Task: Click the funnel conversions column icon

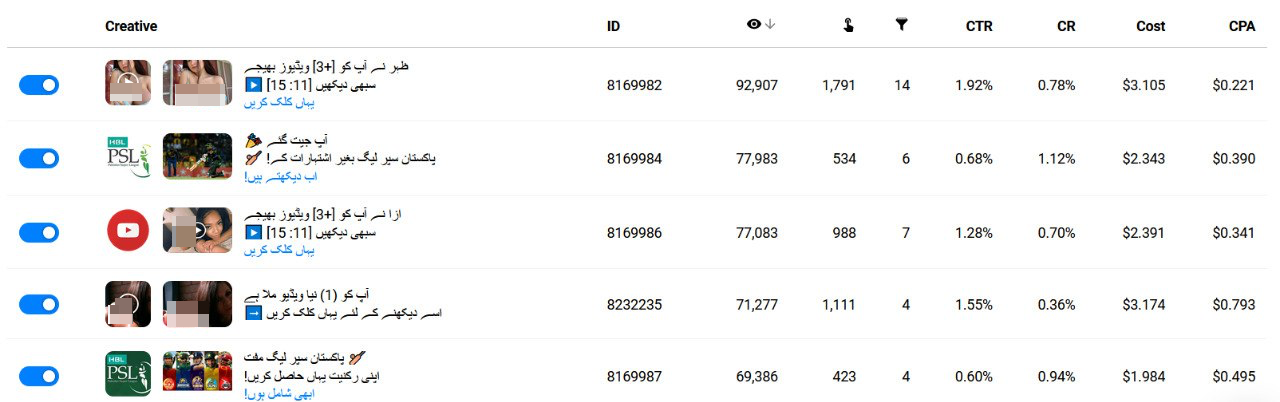Action: (x=901, y=25)
